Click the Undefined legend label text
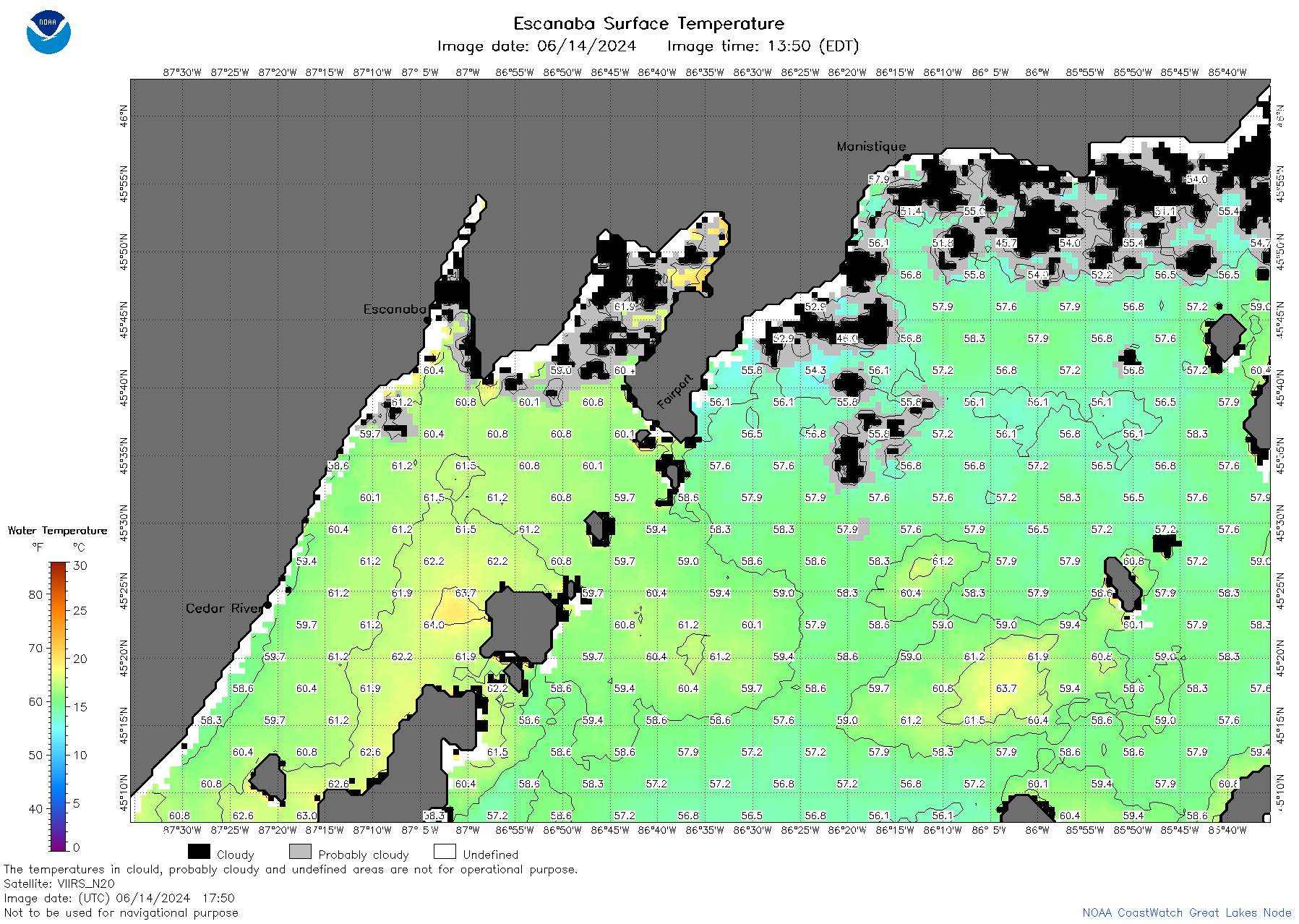The image size is (1299, 924). click(x=490, y=855)
